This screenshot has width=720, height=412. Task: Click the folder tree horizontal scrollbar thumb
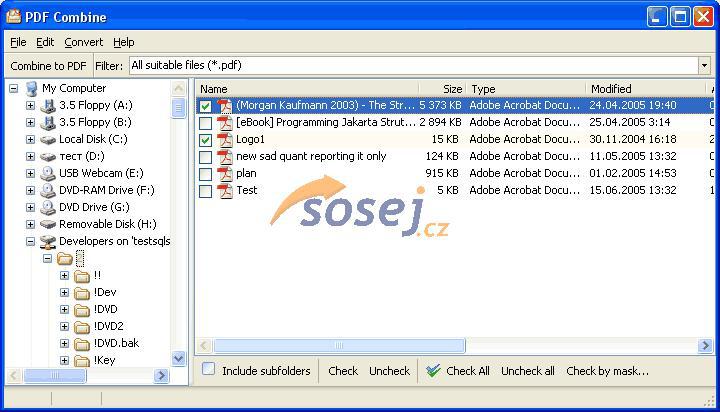click(55, 376)
